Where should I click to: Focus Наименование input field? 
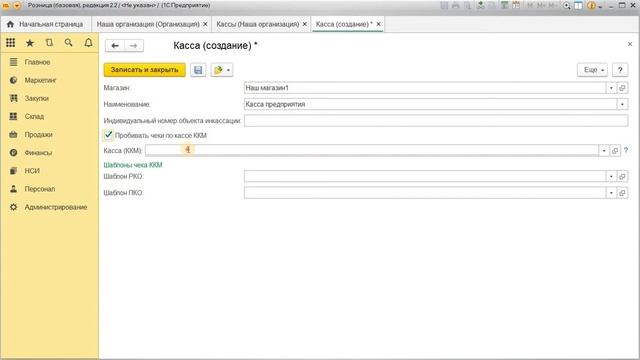[x=430, y=104]
